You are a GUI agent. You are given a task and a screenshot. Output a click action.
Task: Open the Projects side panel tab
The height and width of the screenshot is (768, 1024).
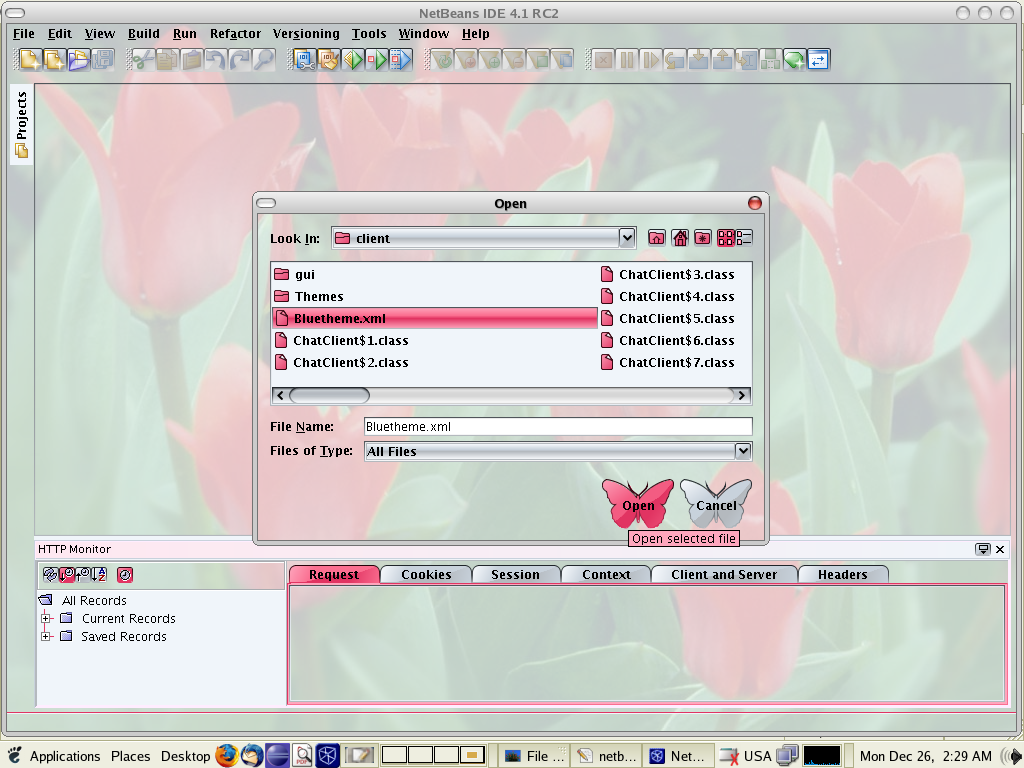click(22, 124)
